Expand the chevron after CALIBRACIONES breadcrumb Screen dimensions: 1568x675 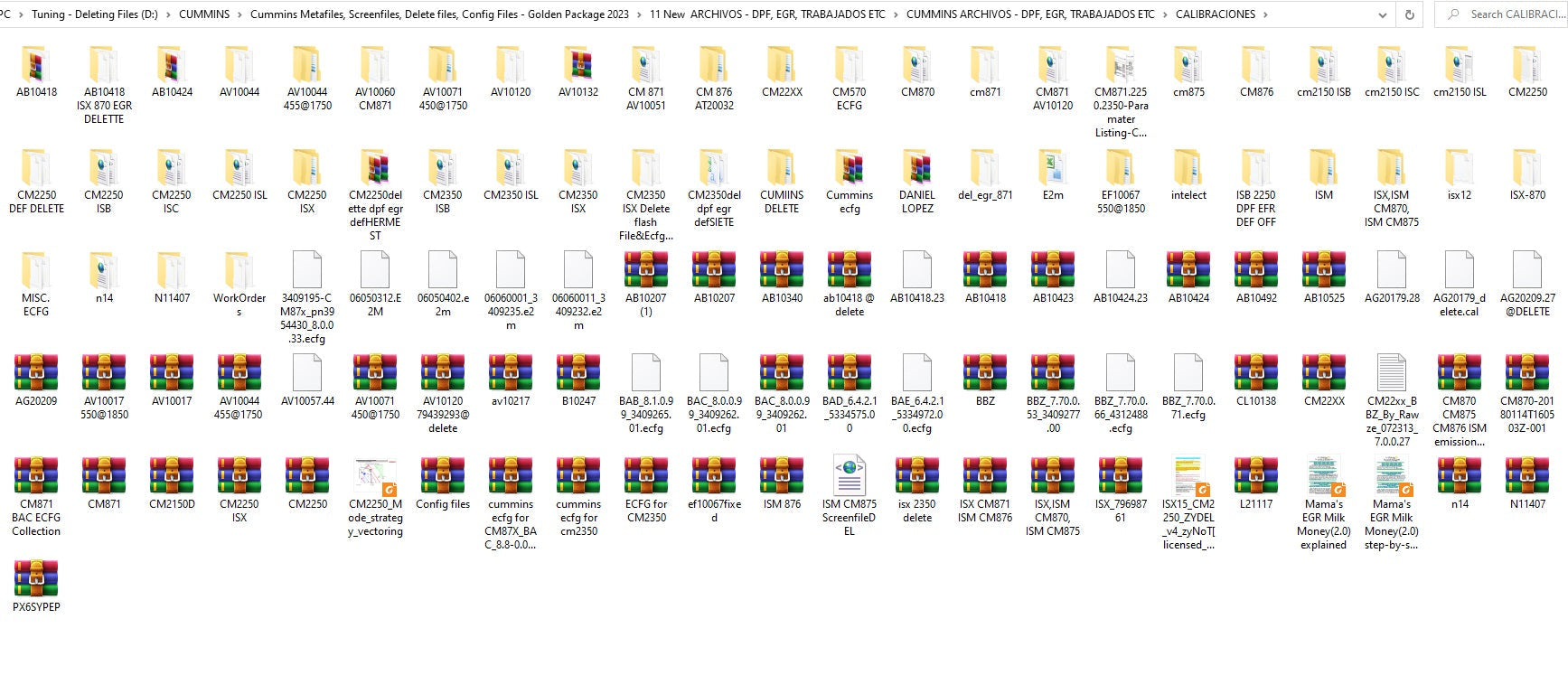pos(1265,14)
